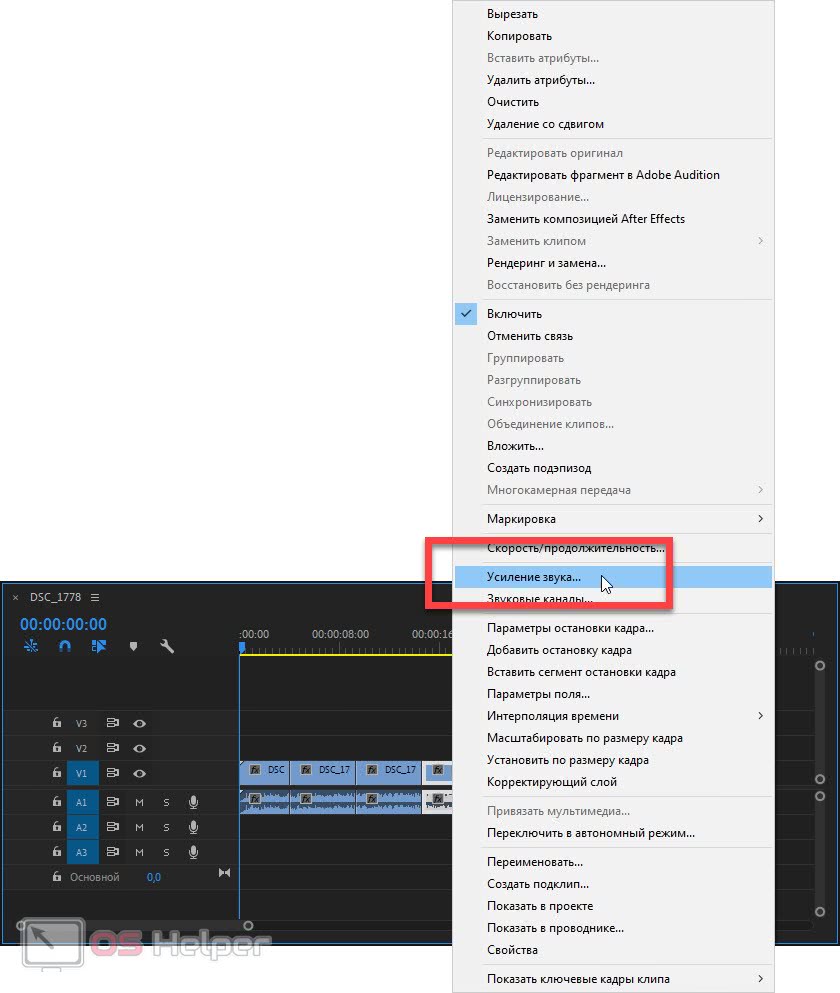Click the timeline horizontal zoom scrollbar
Screen dimensions: 840x993
(x=135, y=925)
